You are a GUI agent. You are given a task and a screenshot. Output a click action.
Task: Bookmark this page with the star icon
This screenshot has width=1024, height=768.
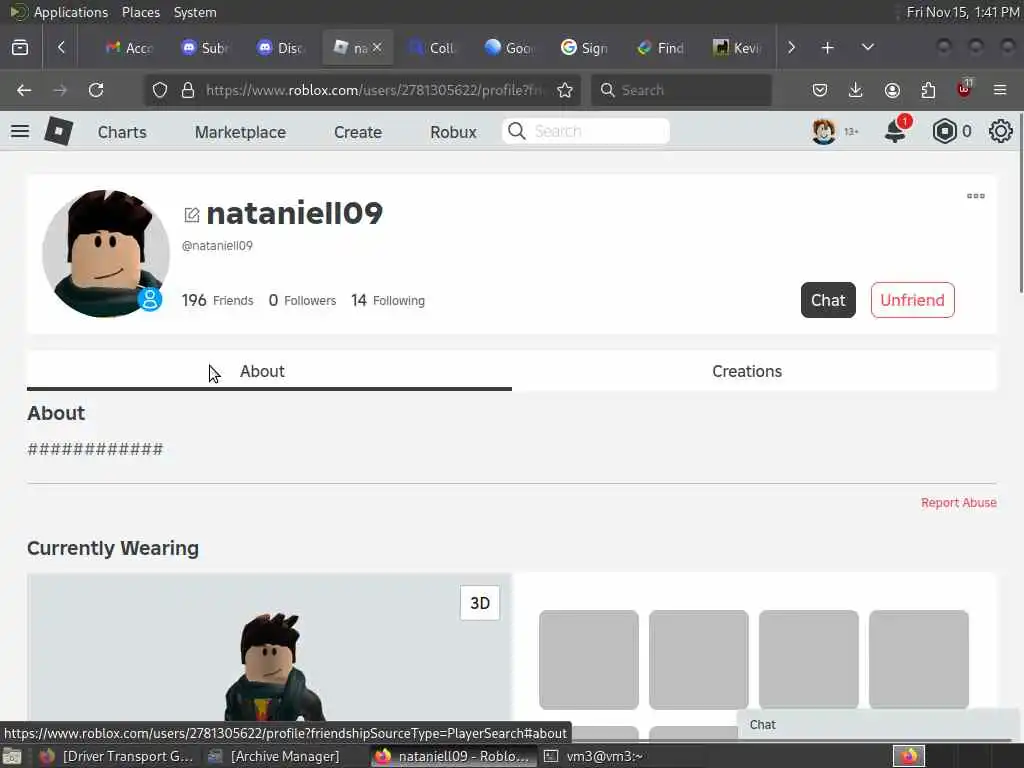tap(565, 90)
